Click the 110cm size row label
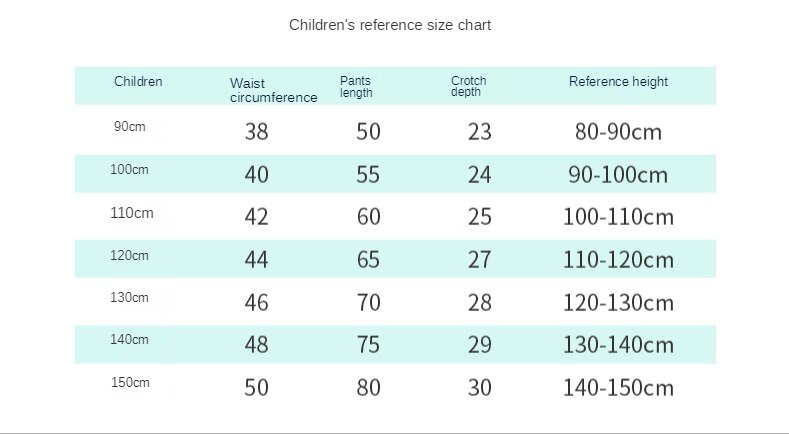Viewport: 789px width, 434px height. click(131, 213)
